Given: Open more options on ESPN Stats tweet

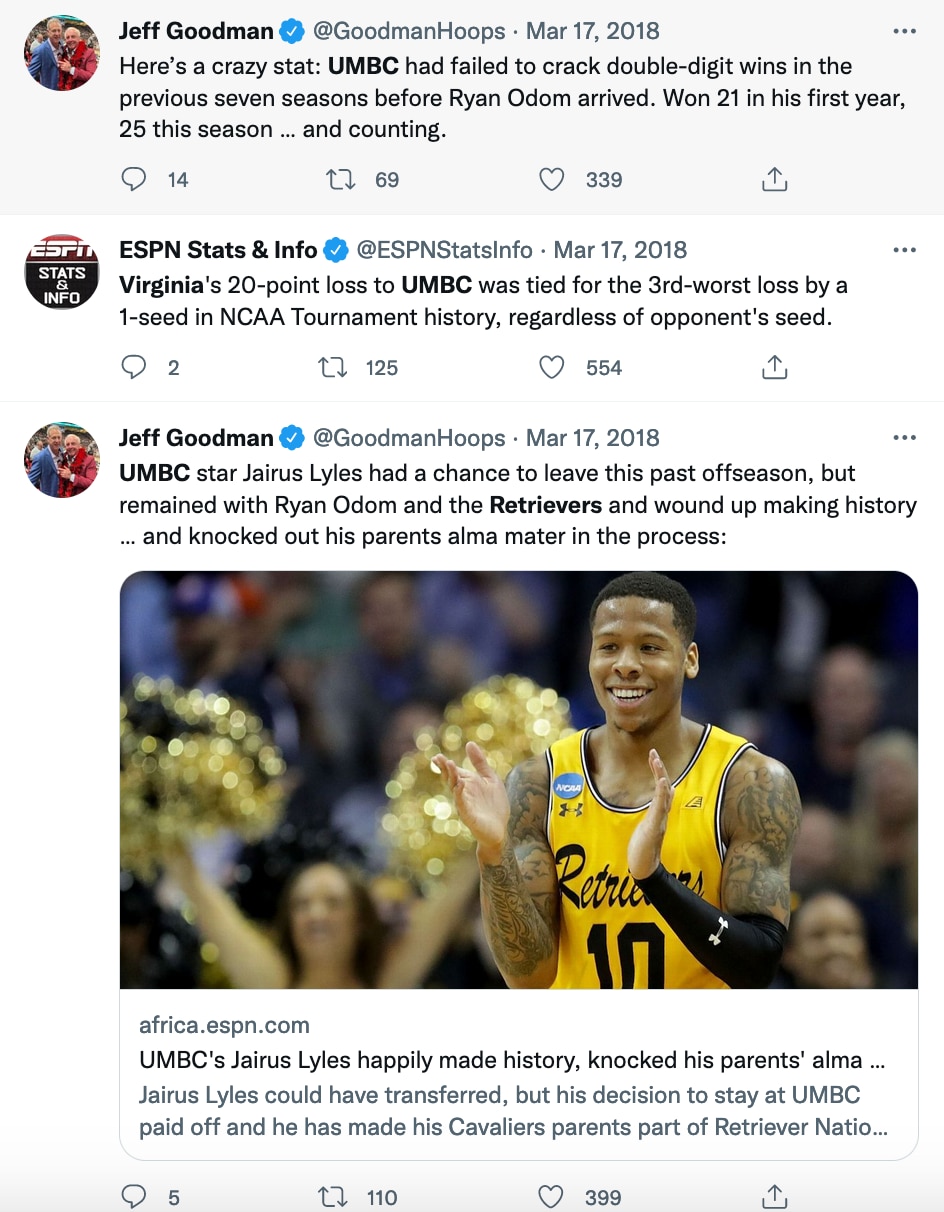Looking at the screenshot, I should pos(904,250).
